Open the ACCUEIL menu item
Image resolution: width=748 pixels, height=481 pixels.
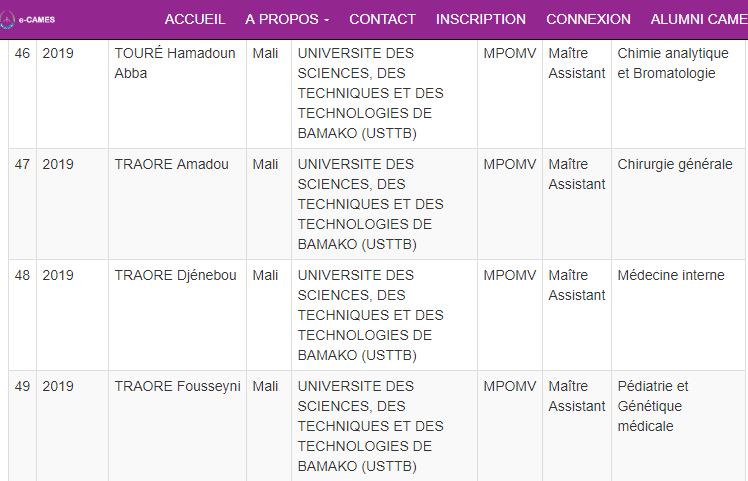(195, 19)
